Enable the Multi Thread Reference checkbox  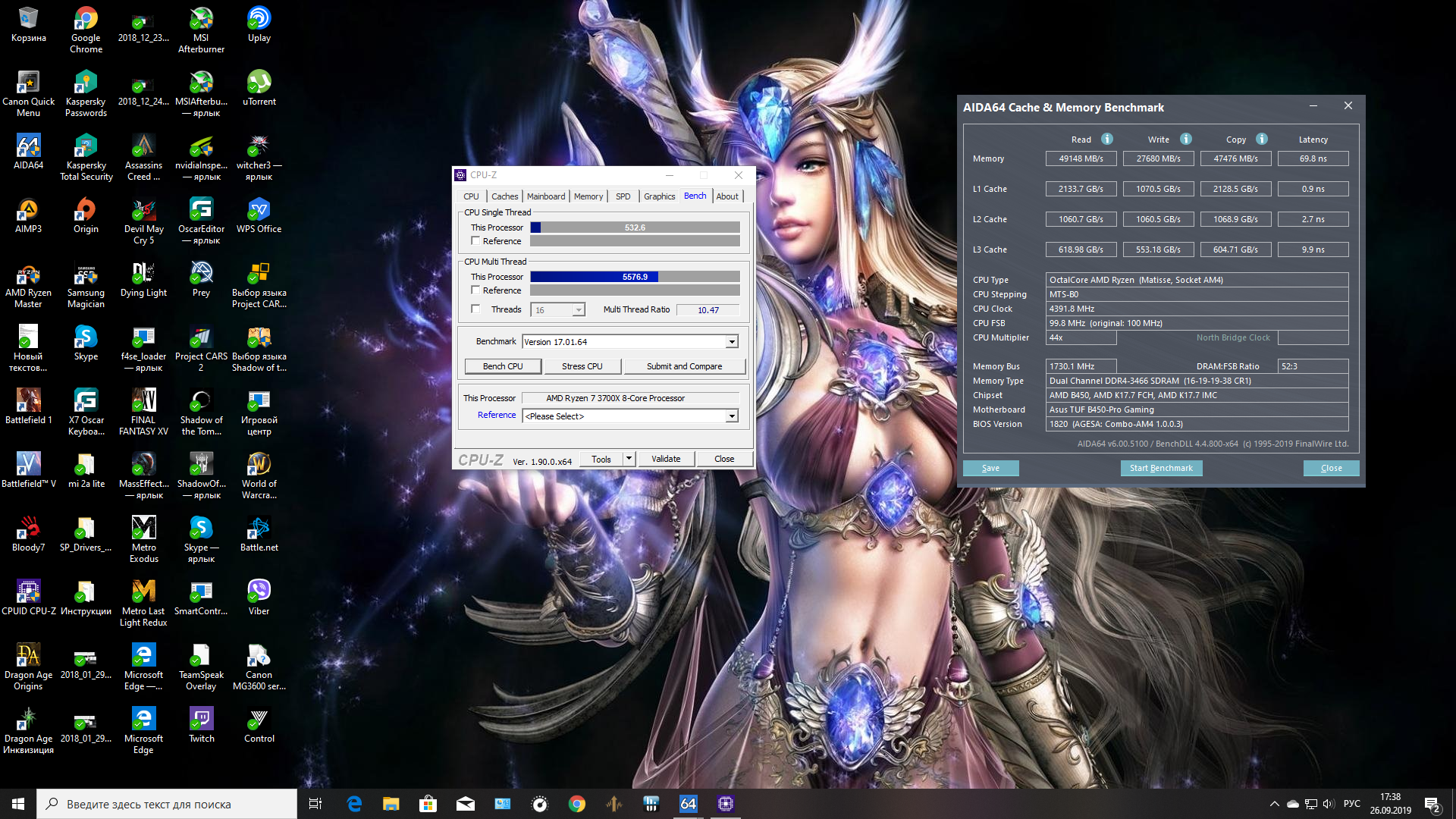(x=475, y=290)
